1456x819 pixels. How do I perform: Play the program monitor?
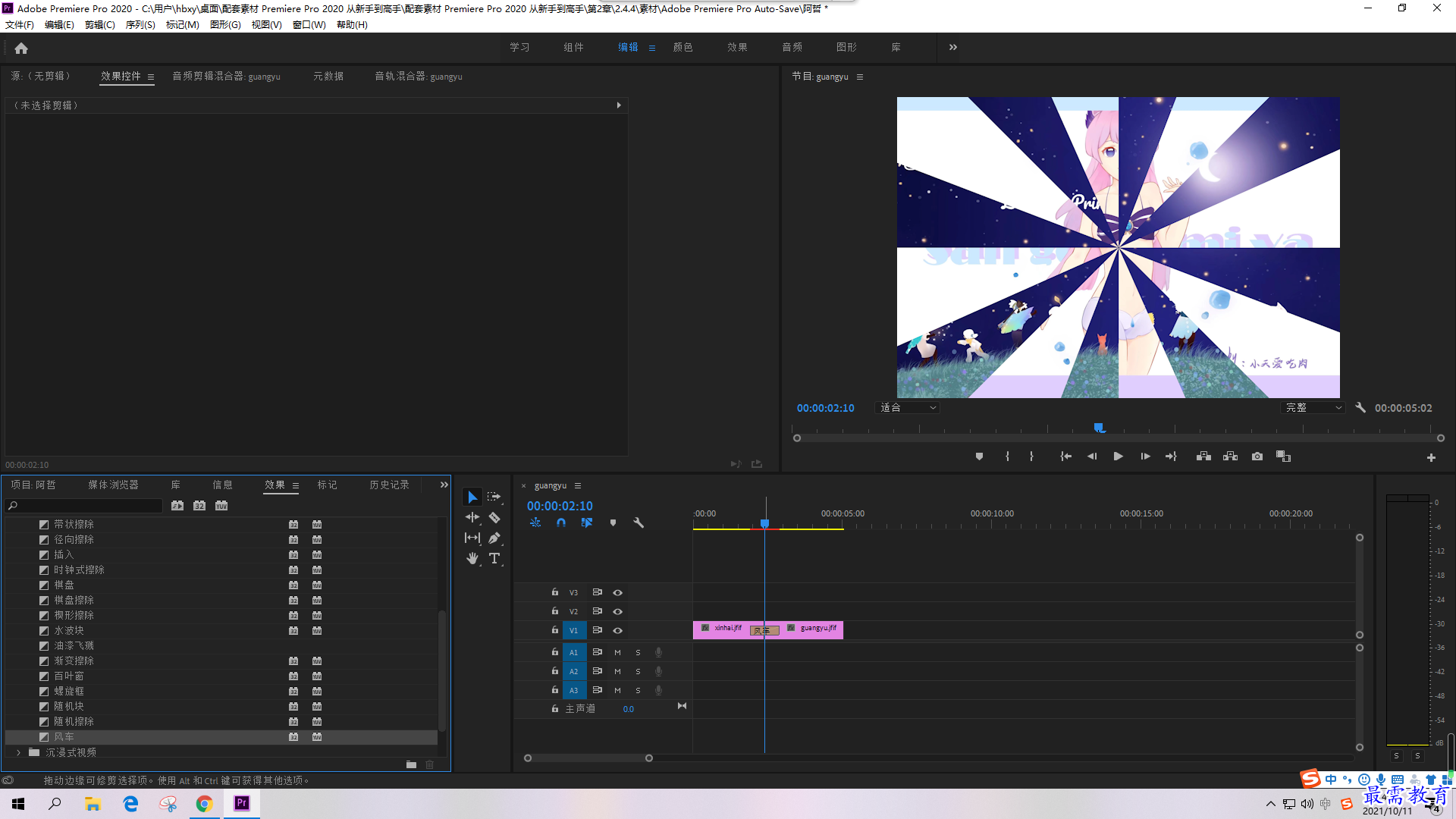[1118, 457]
